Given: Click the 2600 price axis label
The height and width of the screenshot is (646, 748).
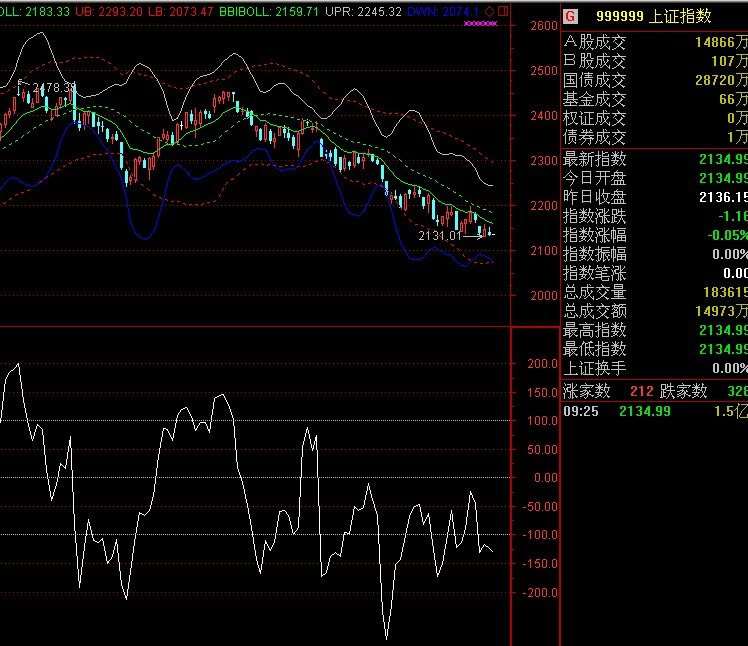Looking at the screenshot, I should pyautogui.click(x=544, y=26).
